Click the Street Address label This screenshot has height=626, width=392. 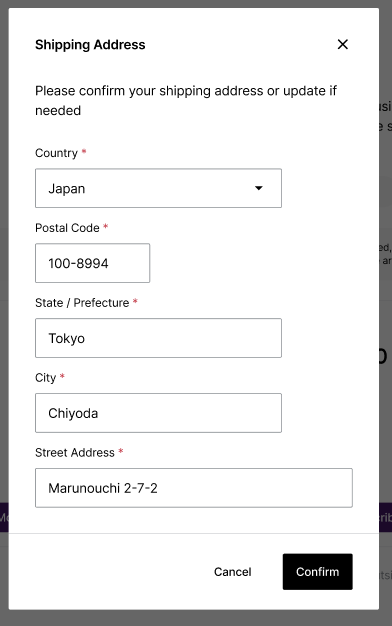[x=75, y=453]
